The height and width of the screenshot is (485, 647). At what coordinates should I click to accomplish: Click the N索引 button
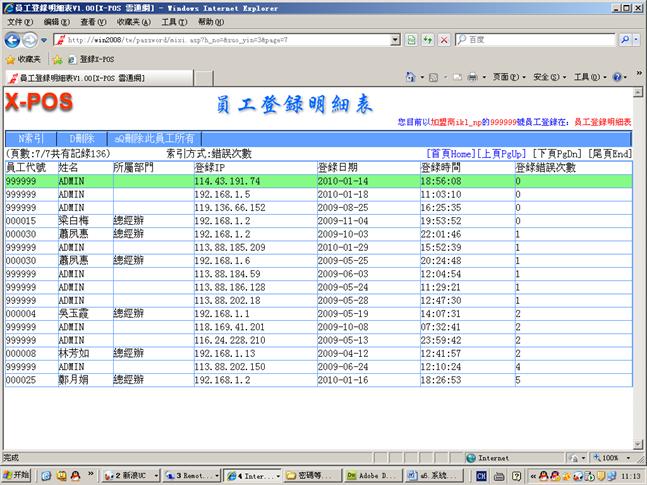(x=30, y=139)
